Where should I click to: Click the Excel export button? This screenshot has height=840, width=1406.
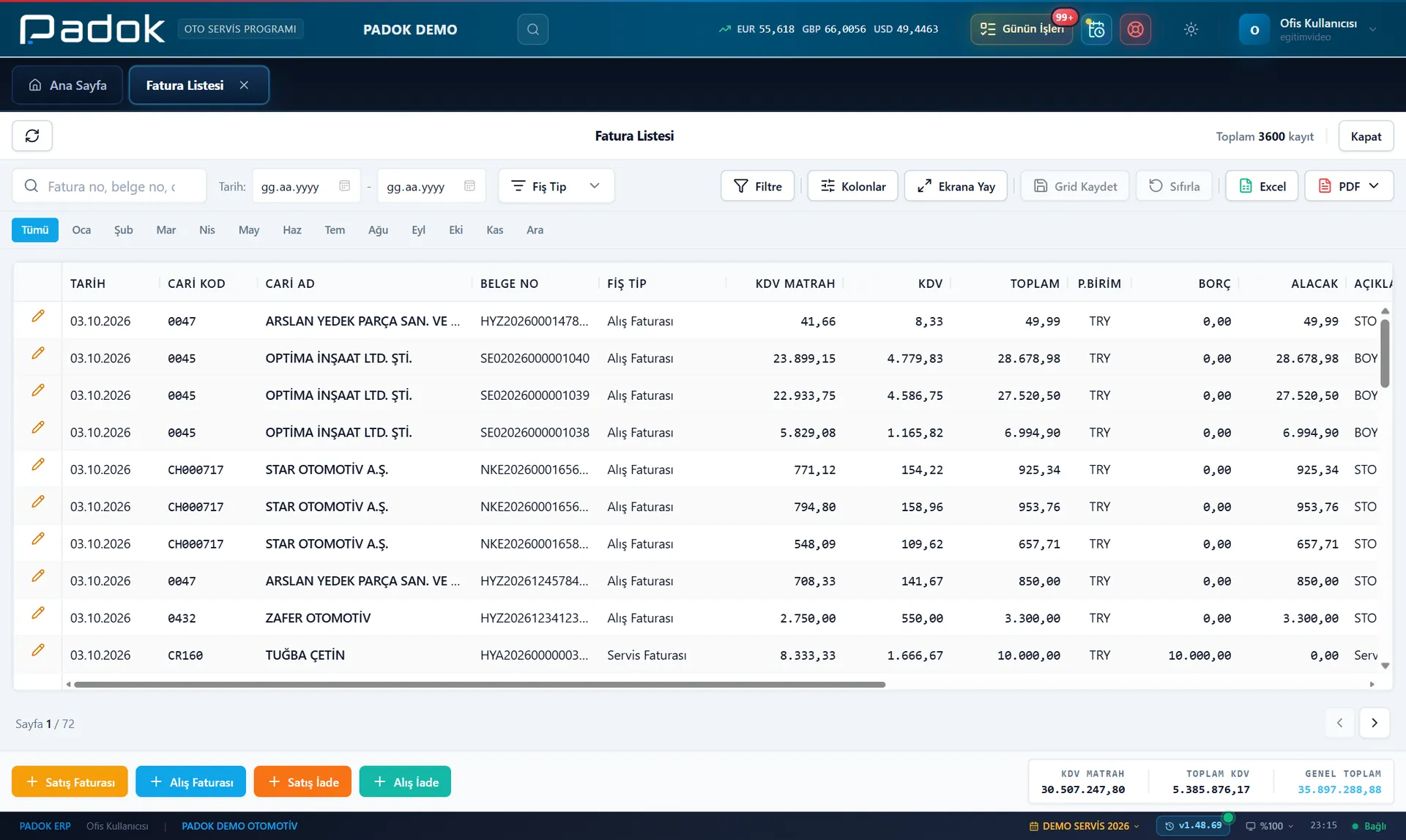coord(1262,186)
